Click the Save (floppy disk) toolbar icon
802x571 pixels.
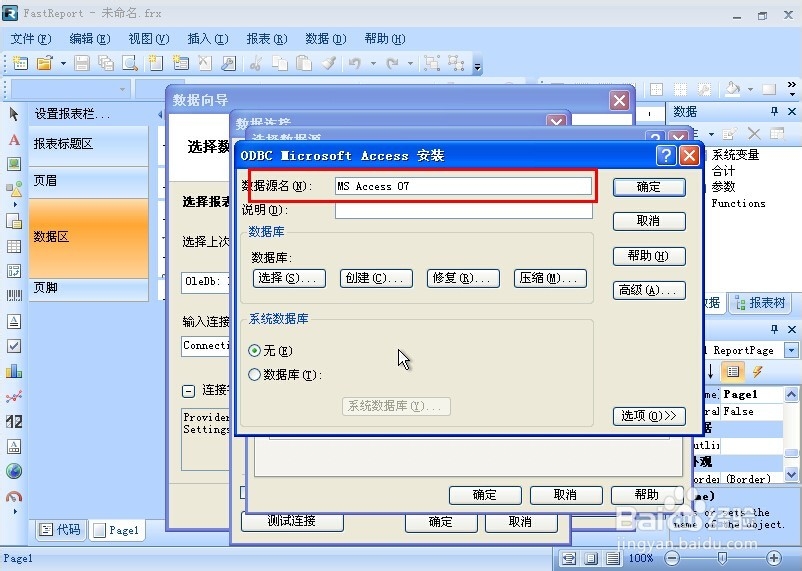(x=82, y=63)
